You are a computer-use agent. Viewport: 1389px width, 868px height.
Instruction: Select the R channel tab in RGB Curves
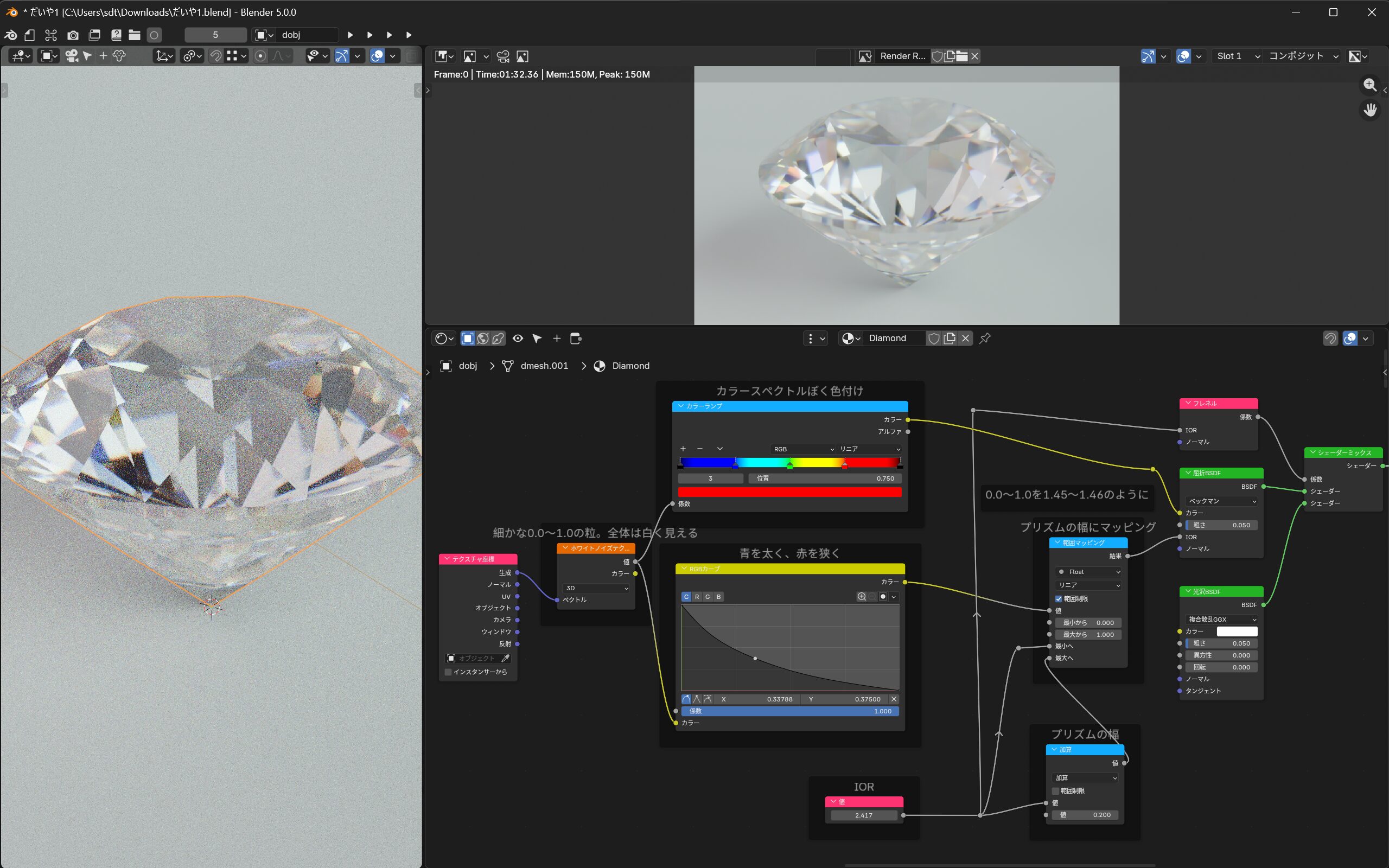click(x=697, y=597)
